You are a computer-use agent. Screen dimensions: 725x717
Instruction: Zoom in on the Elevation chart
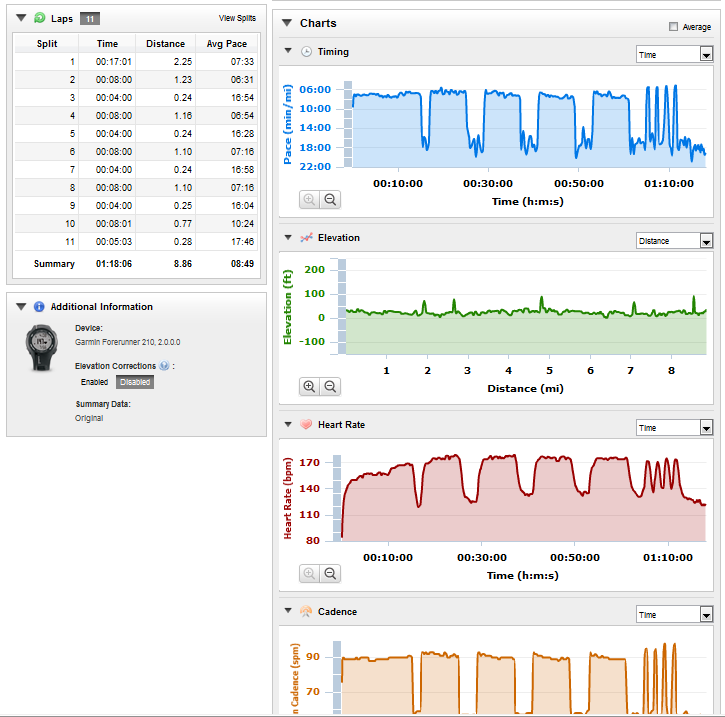click(309, 386)
